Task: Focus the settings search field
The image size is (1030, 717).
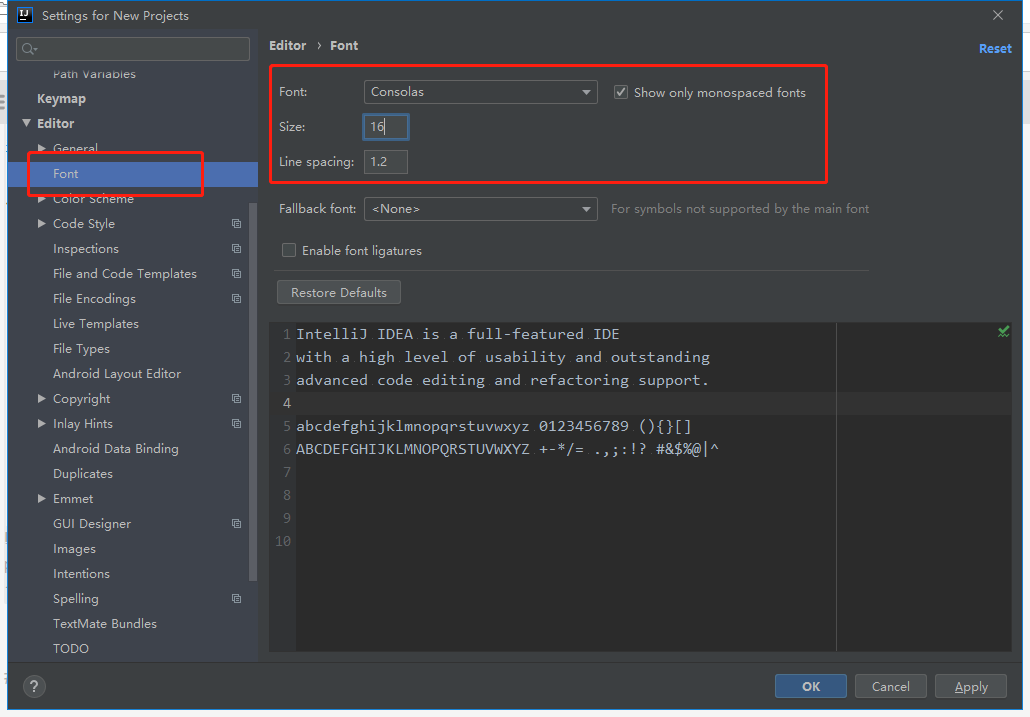Action: (133, 49)
